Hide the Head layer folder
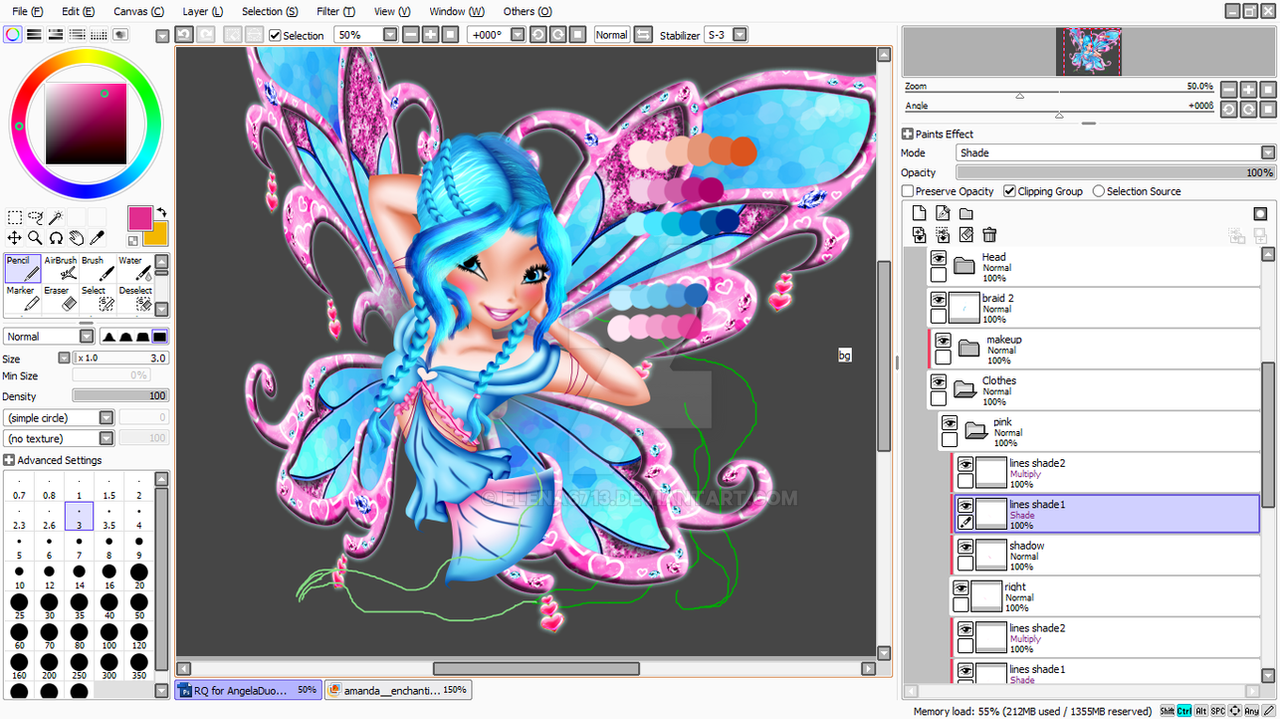Image resolution: width=1280 pixels, height=719 pixels. (938, 258)
